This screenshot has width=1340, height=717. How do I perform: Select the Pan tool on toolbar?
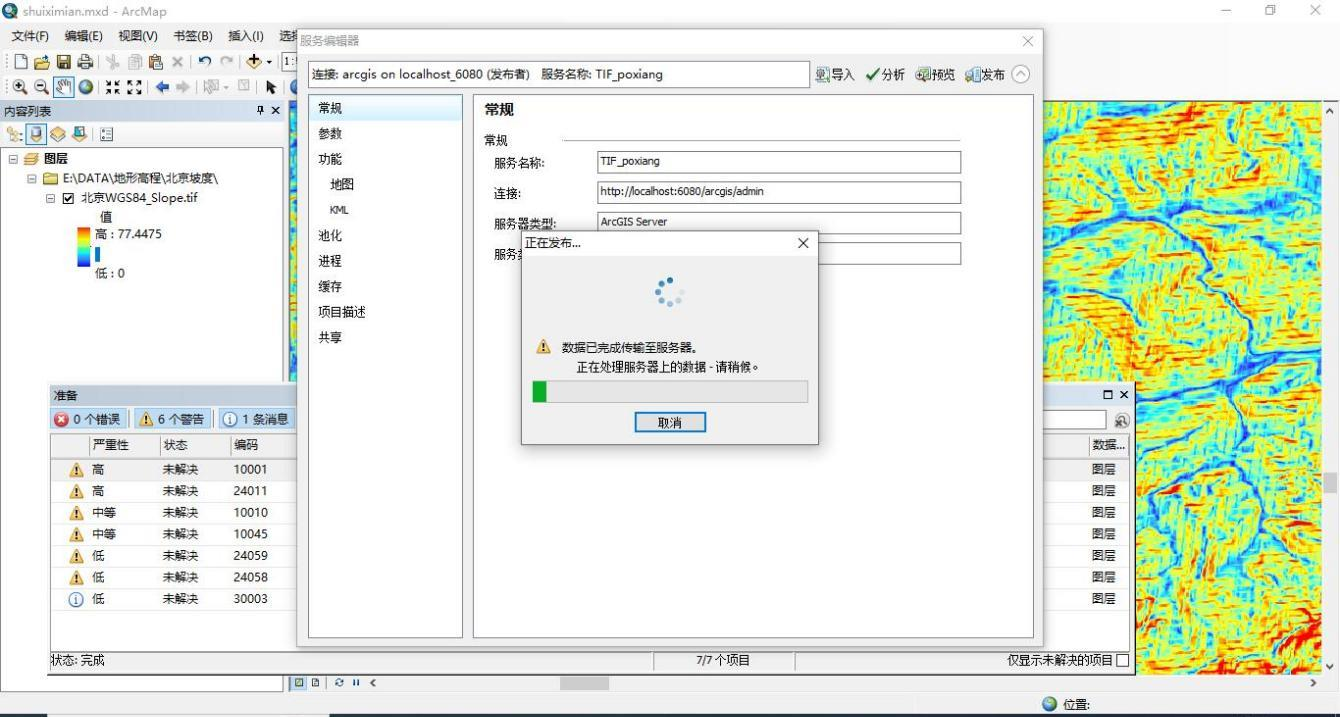point(64,87)
